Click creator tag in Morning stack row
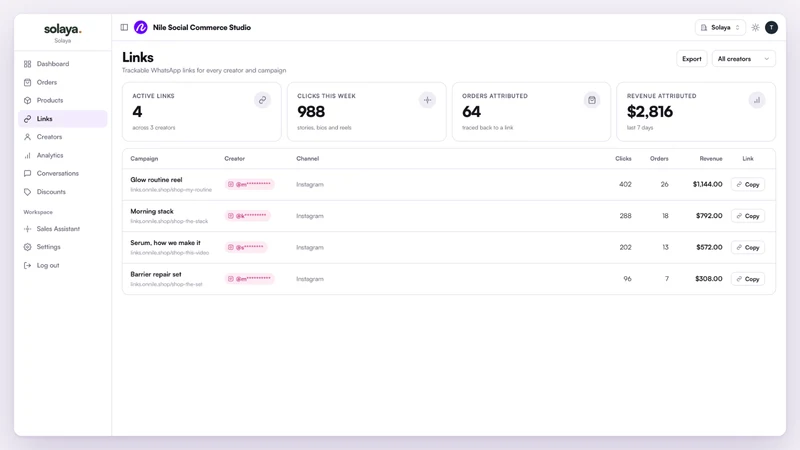800x450 pixels. click(247, 216)
